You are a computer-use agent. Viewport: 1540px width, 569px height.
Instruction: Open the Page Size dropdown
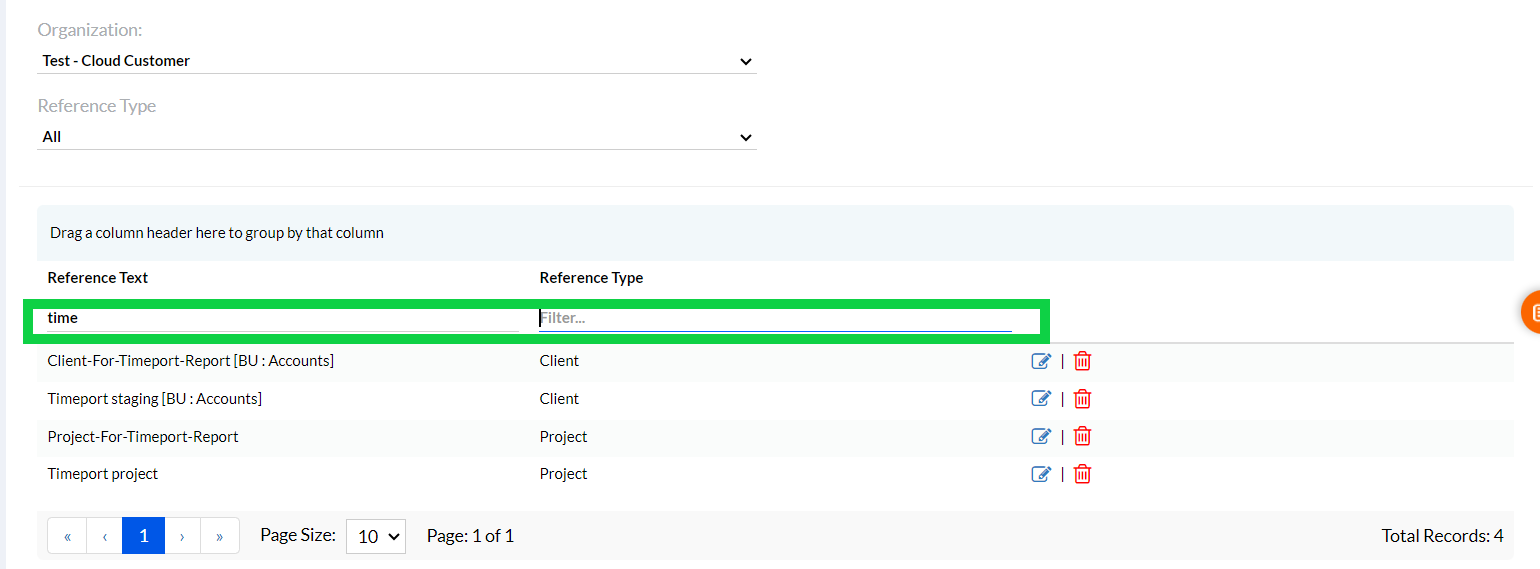click(375, 536)
